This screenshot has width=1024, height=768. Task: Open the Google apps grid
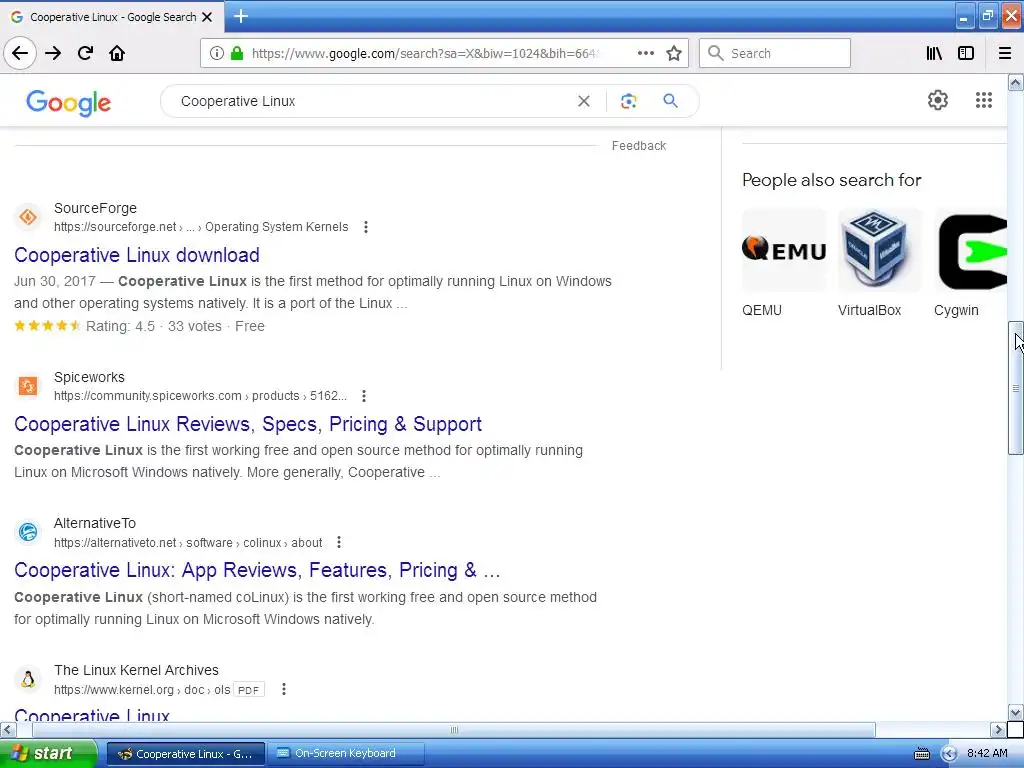click(984, 100)
